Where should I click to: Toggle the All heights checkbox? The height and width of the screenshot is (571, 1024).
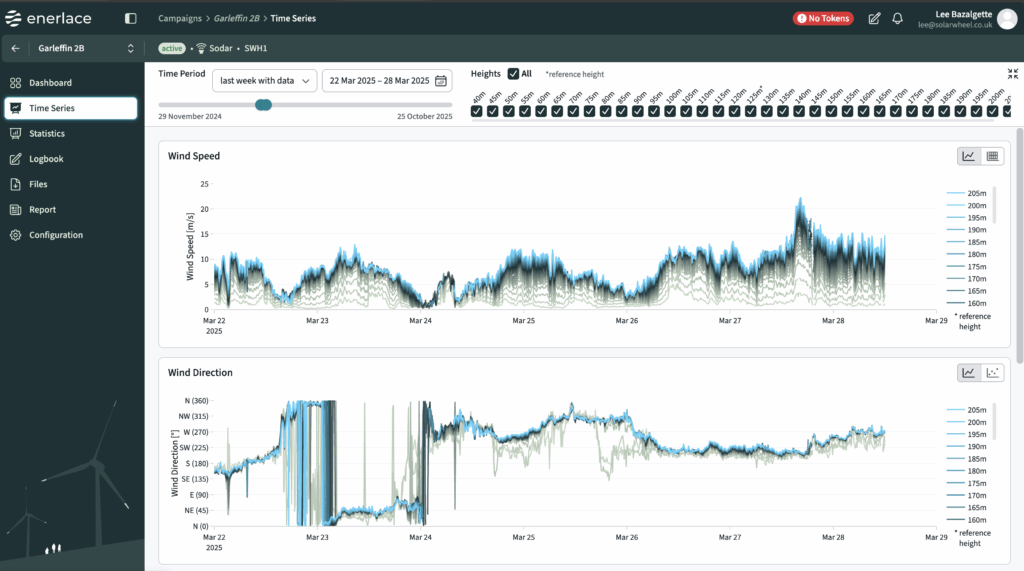pyautogui.click(x=513, y=74)
